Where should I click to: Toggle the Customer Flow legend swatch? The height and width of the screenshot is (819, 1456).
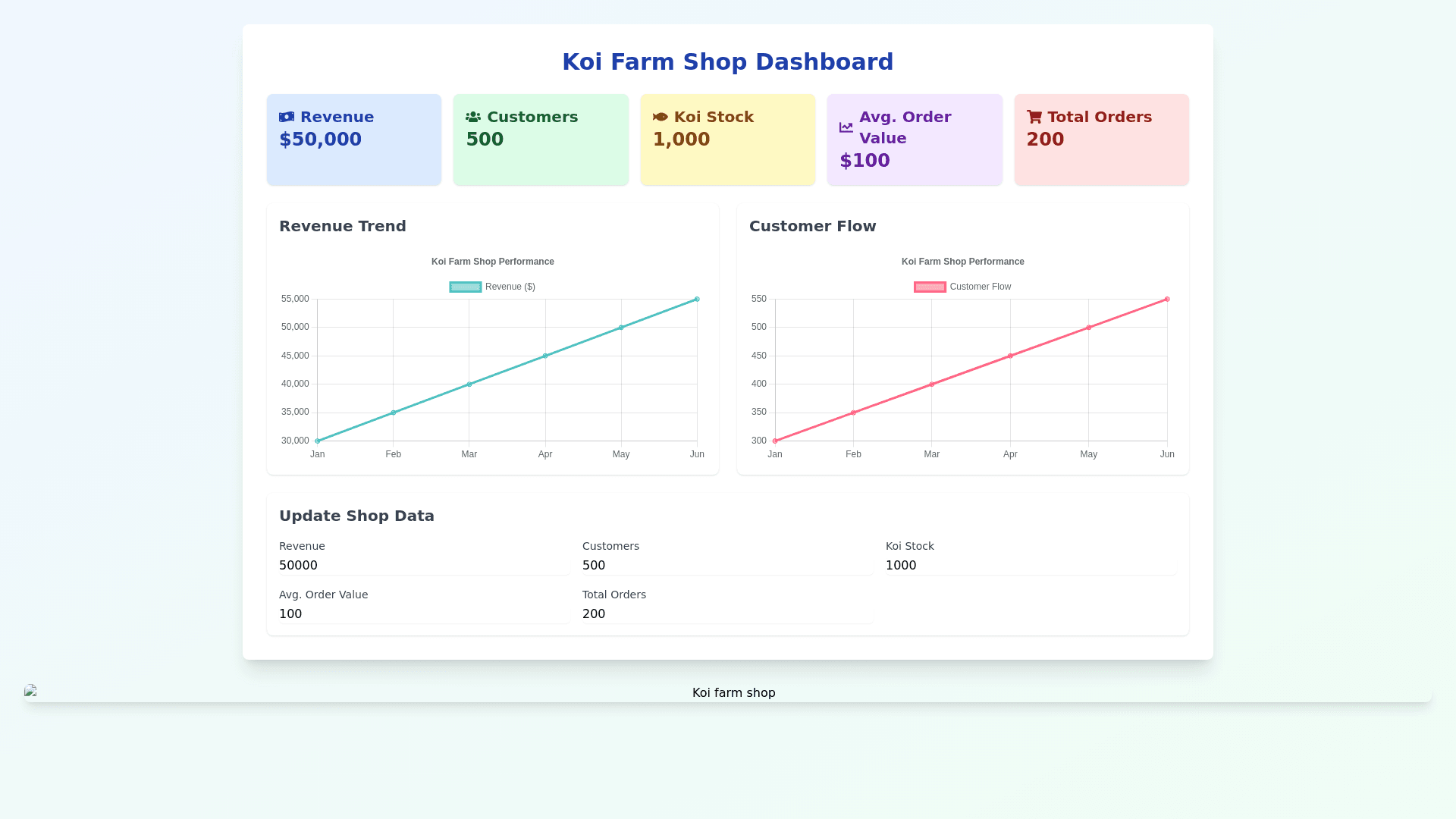pos(930,287)
